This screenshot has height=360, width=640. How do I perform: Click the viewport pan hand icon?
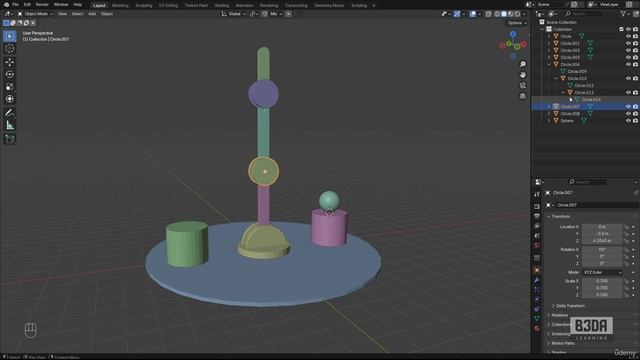523,75
